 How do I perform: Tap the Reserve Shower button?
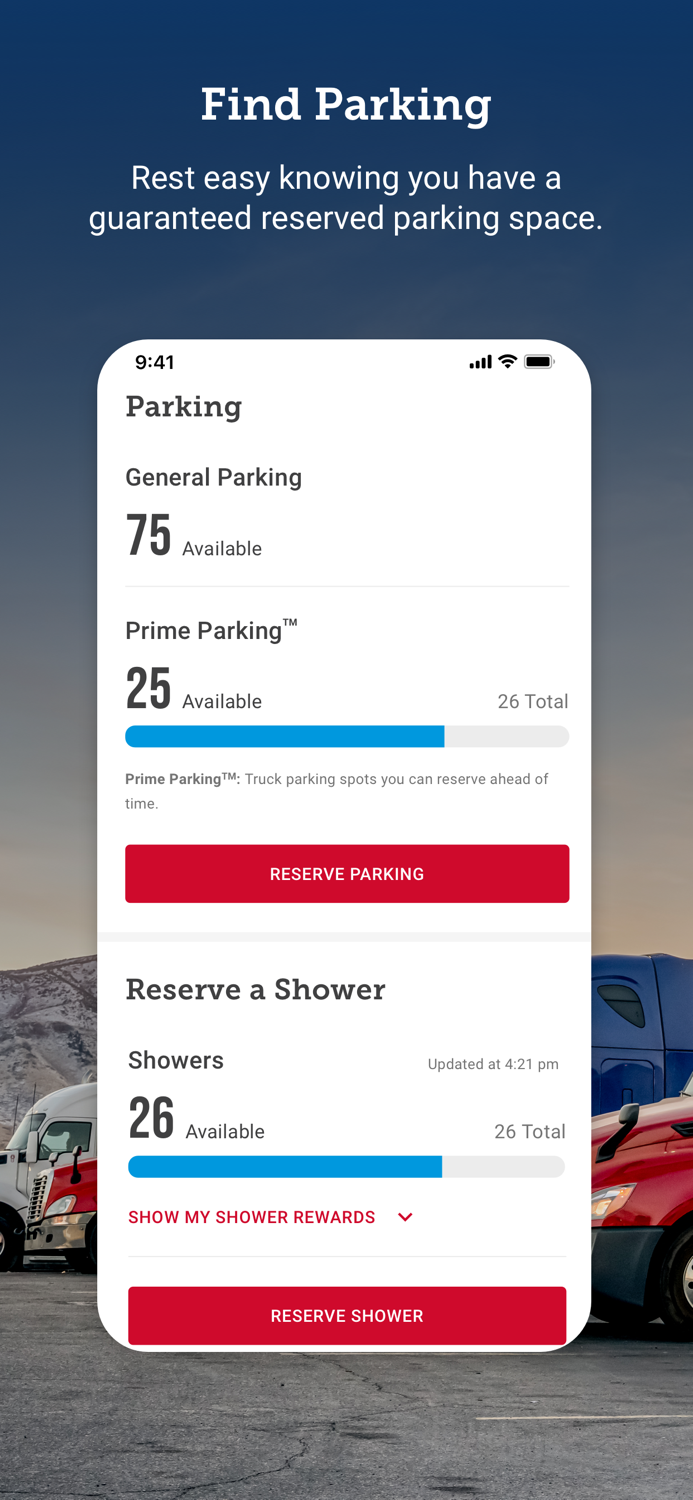pyautogui.click(x=347, y=1315)
